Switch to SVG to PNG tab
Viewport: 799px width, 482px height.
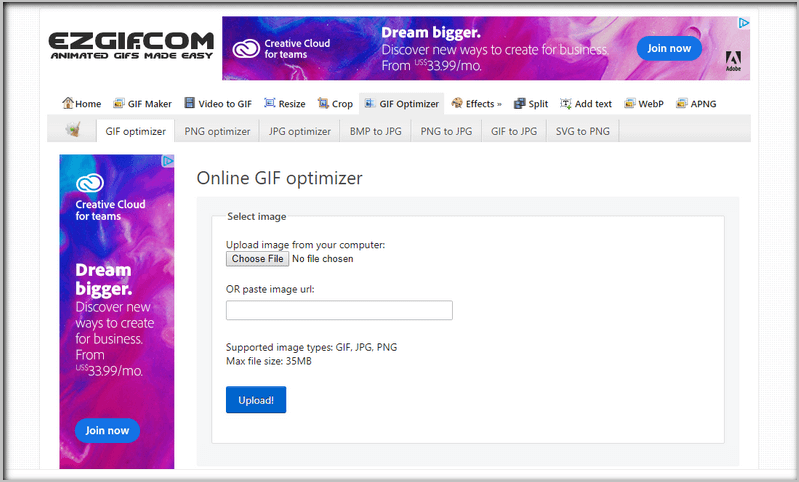click(582, 131)
